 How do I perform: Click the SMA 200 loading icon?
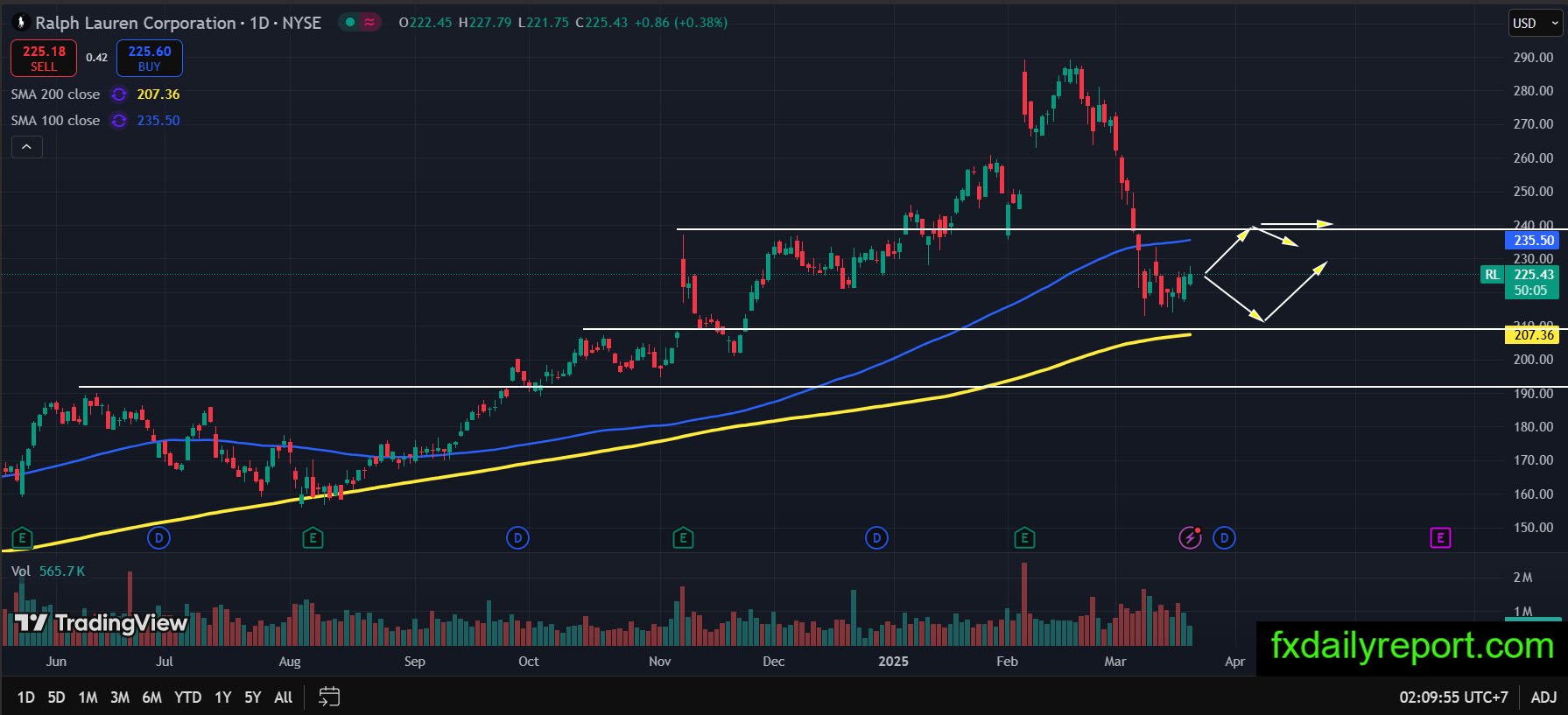click(119, 95)
